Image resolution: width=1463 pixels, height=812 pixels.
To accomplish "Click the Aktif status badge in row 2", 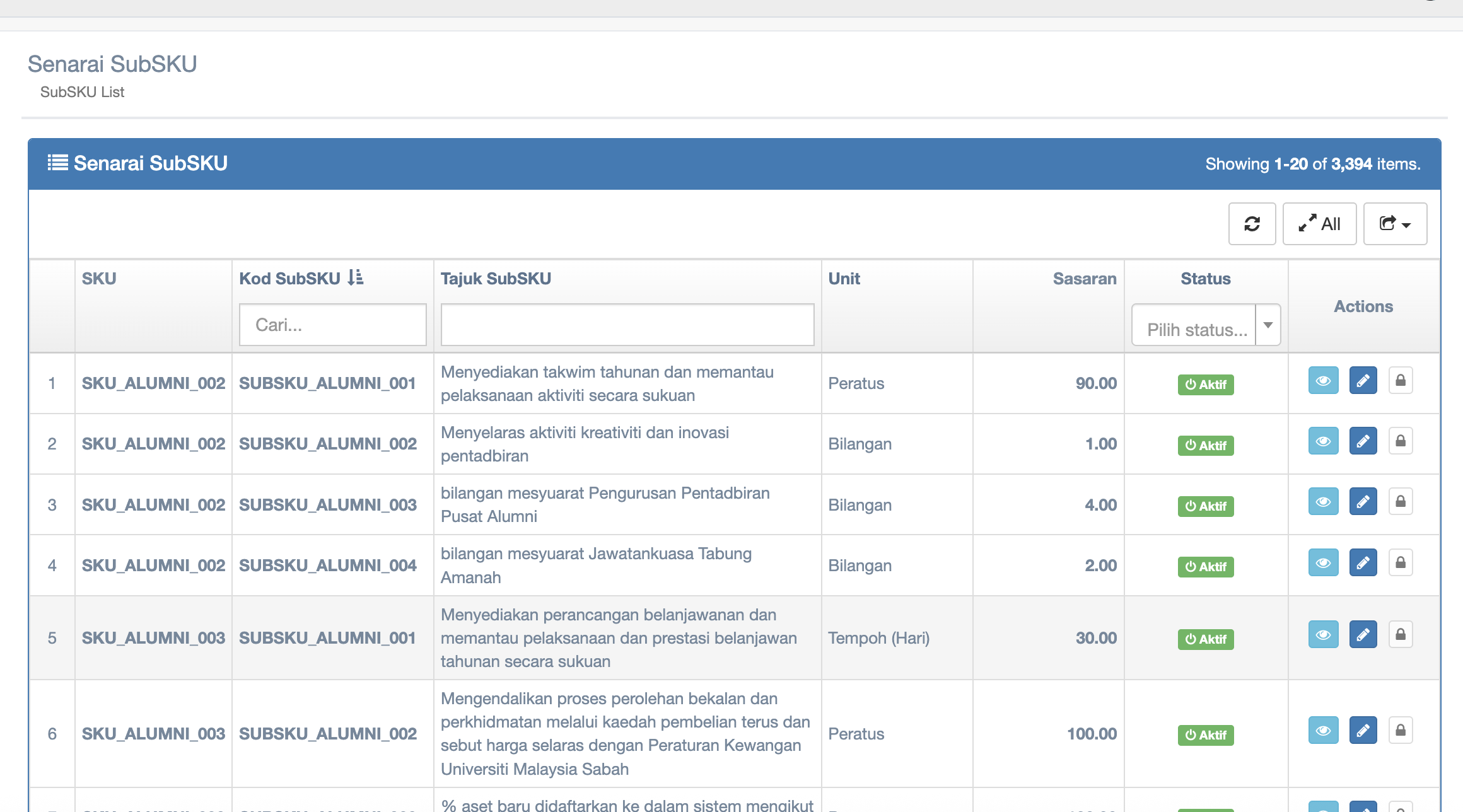I will pos(1205,446).
